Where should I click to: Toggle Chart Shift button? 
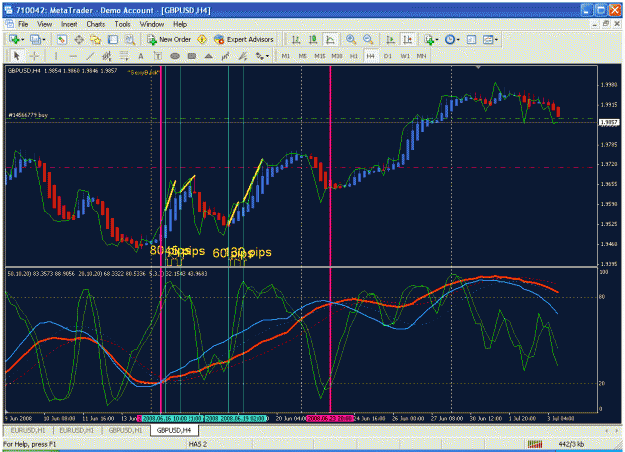407,39
